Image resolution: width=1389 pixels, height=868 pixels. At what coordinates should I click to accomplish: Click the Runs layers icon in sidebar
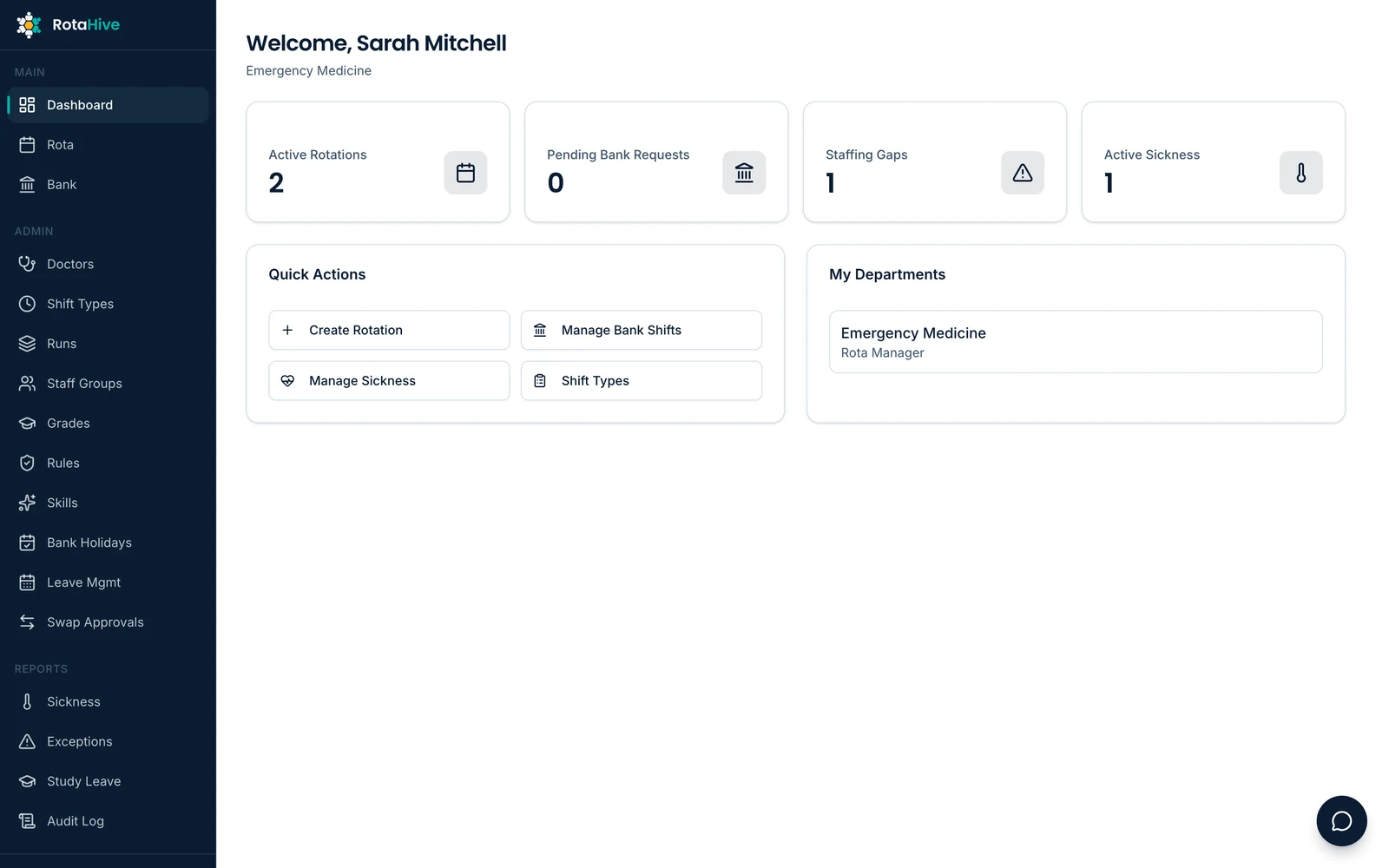(x=27, y=344)
